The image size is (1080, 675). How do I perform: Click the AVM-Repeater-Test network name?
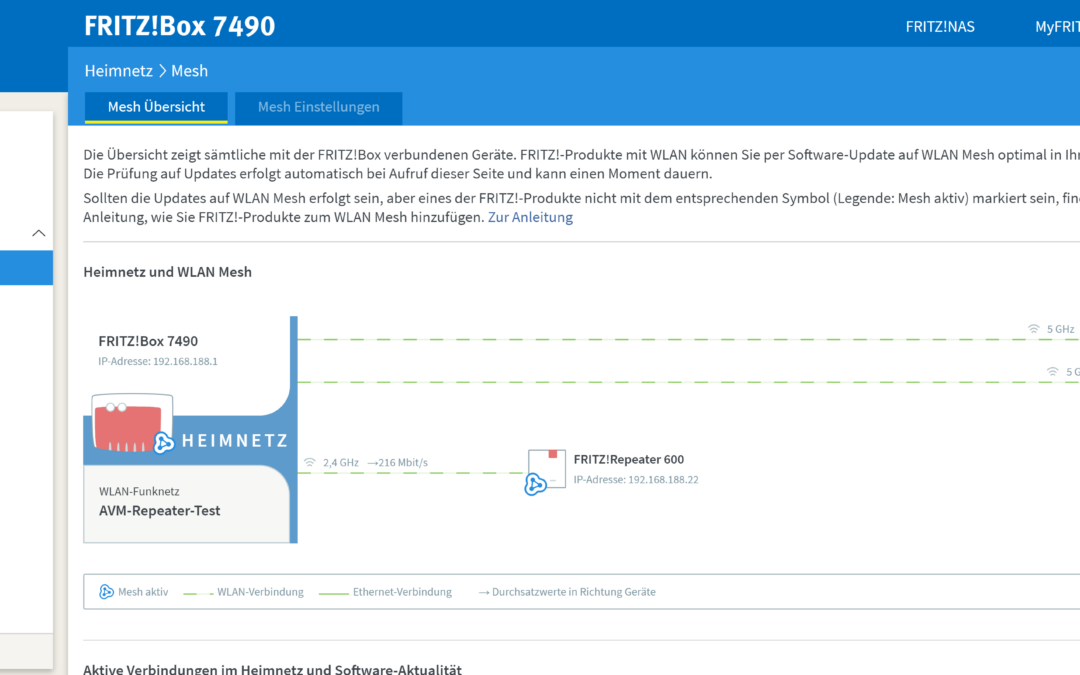pos(160,511)
